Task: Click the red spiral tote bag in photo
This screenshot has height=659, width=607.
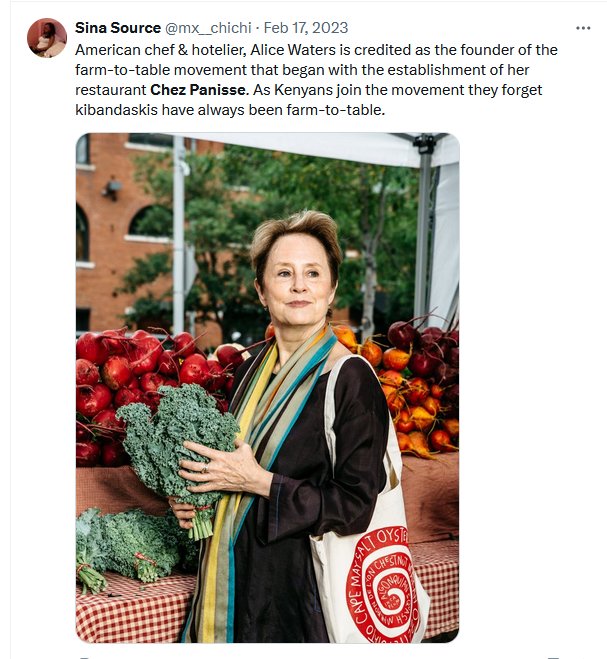Action: pos(382,588)
